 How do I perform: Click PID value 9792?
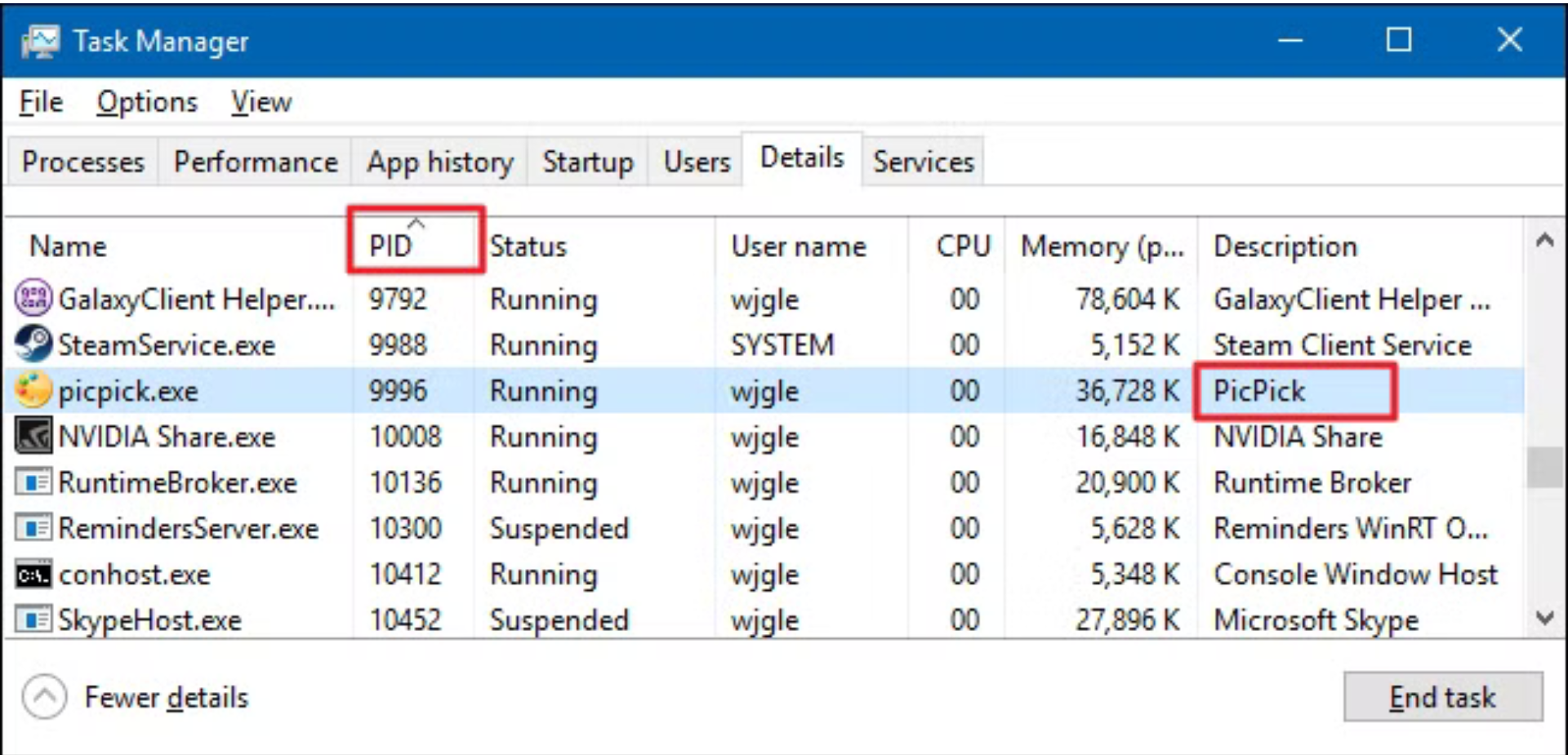pos(398,300)
